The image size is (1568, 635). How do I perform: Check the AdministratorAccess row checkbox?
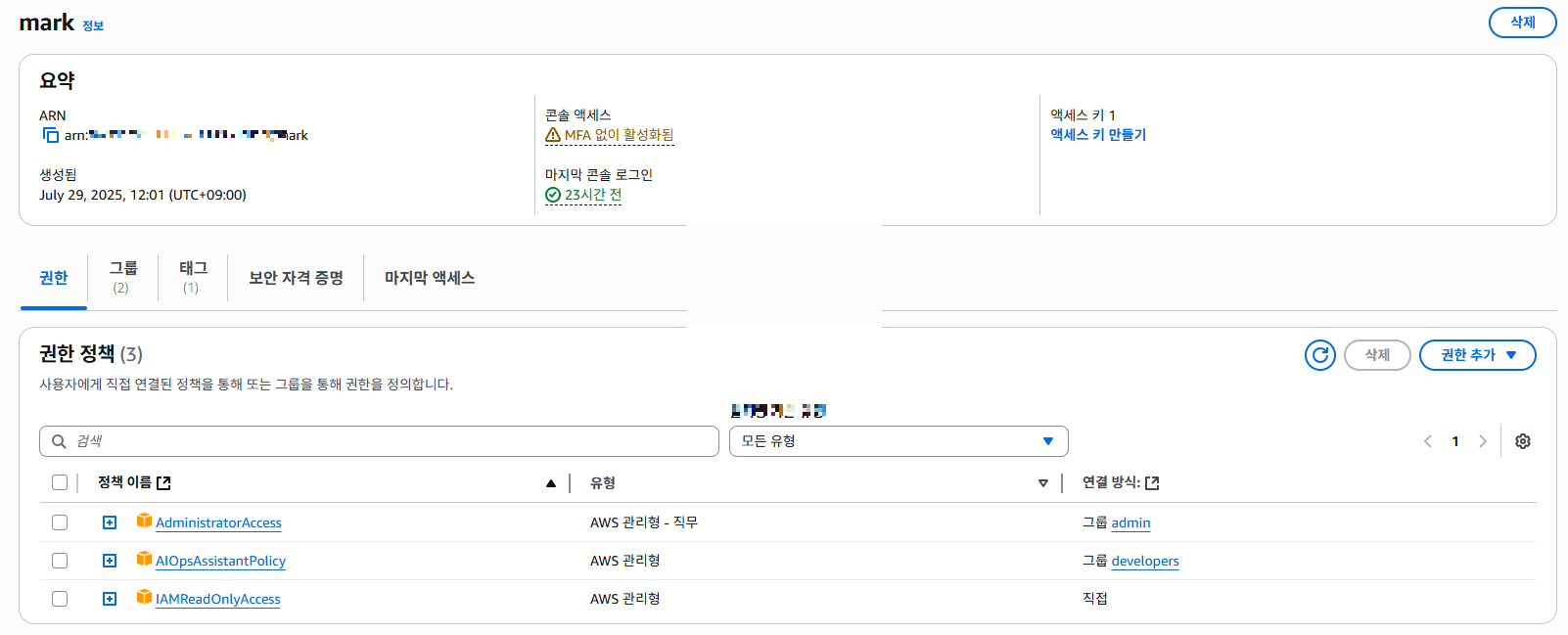60,522
